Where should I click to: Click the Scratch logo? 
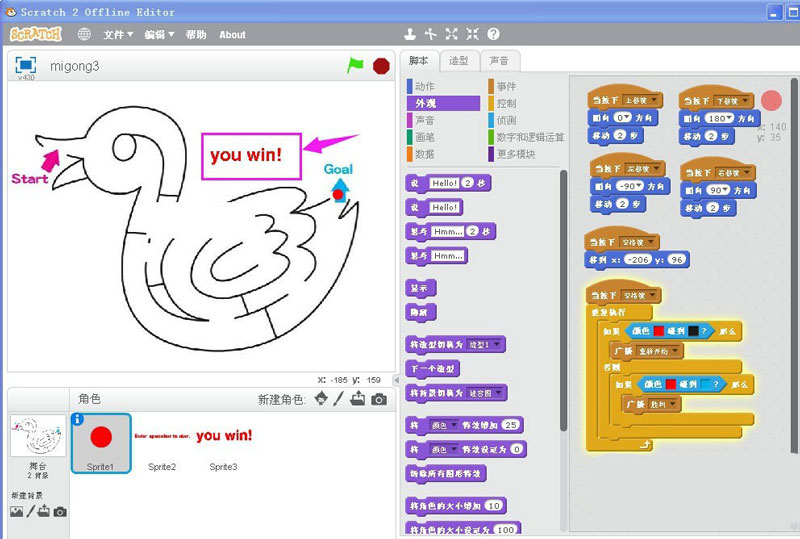click(36, 34)
